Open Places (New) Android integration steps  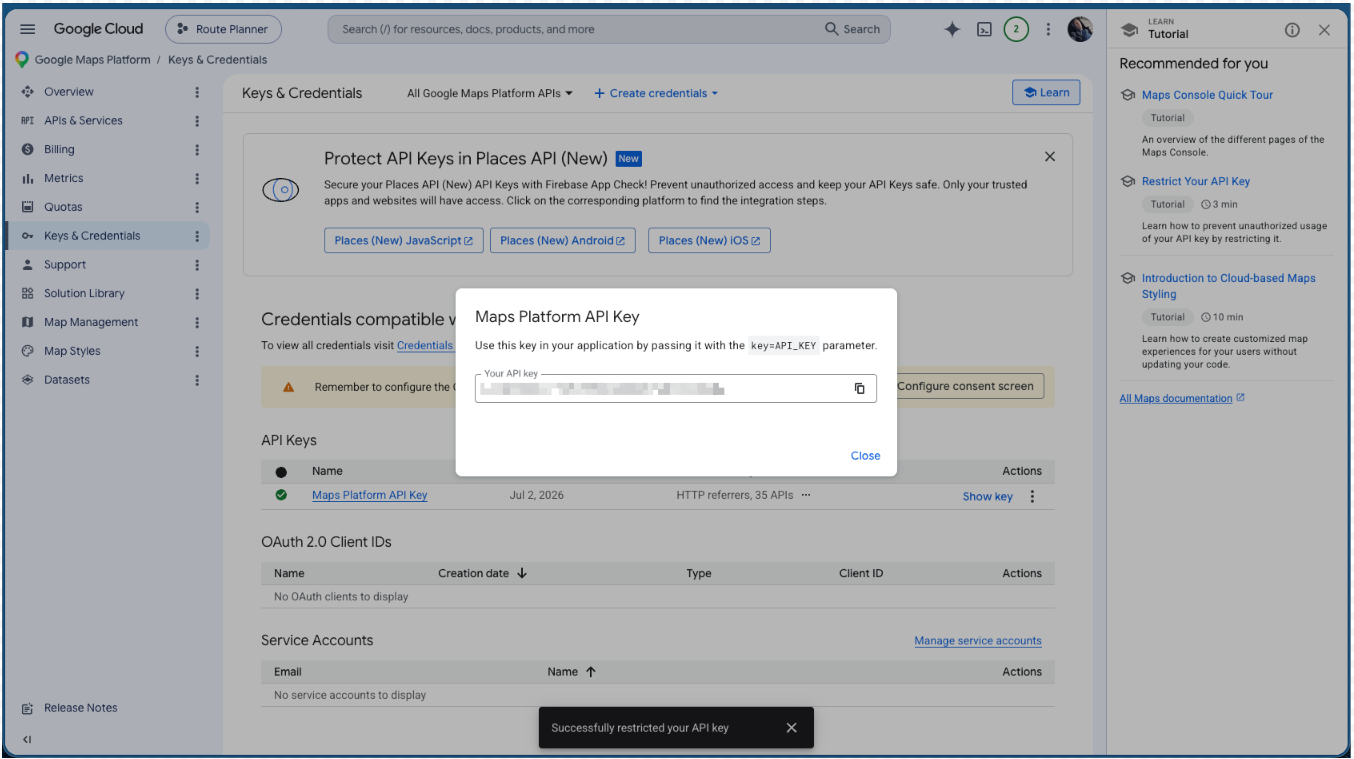point(563,241)
